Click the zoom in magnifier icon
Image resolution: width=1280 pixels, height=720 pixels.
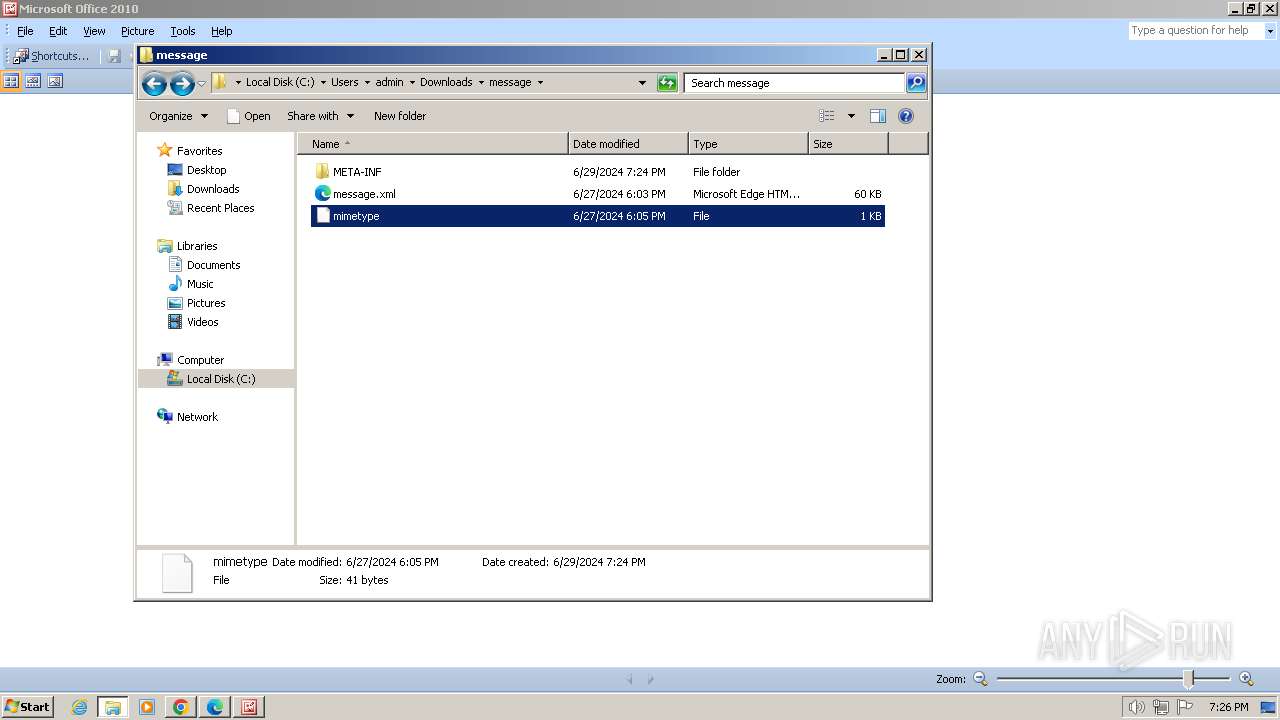(1246, 679)
